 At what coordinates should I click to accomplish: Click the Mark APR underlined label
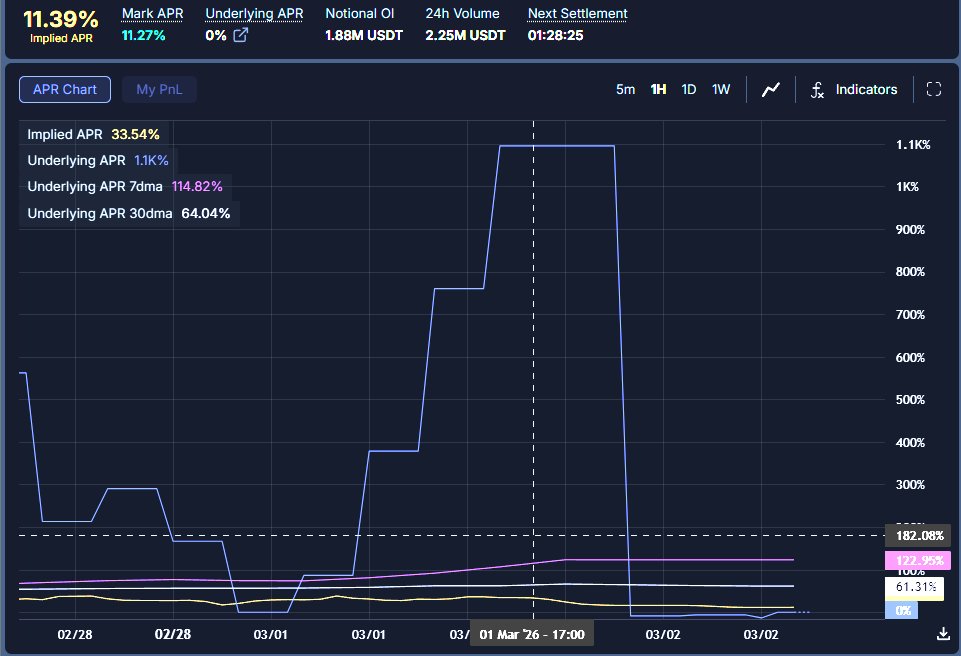[152, 14]
